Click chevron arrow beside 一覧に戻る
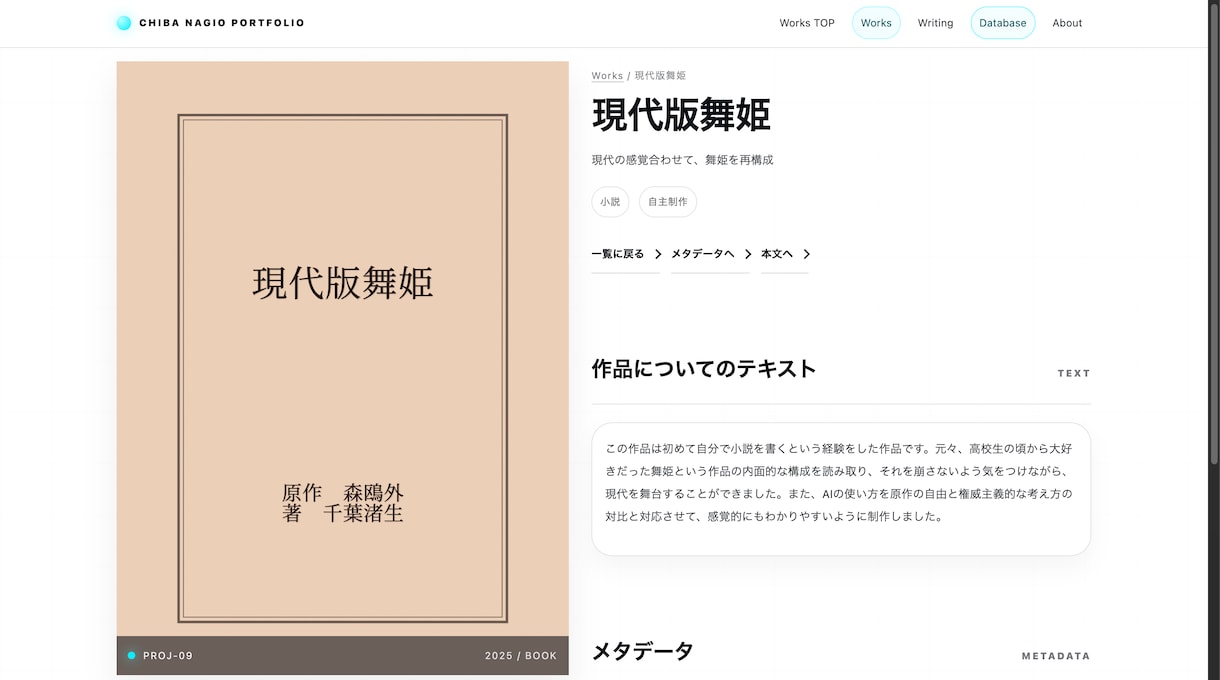The image size is (1220, 680). 658,254
